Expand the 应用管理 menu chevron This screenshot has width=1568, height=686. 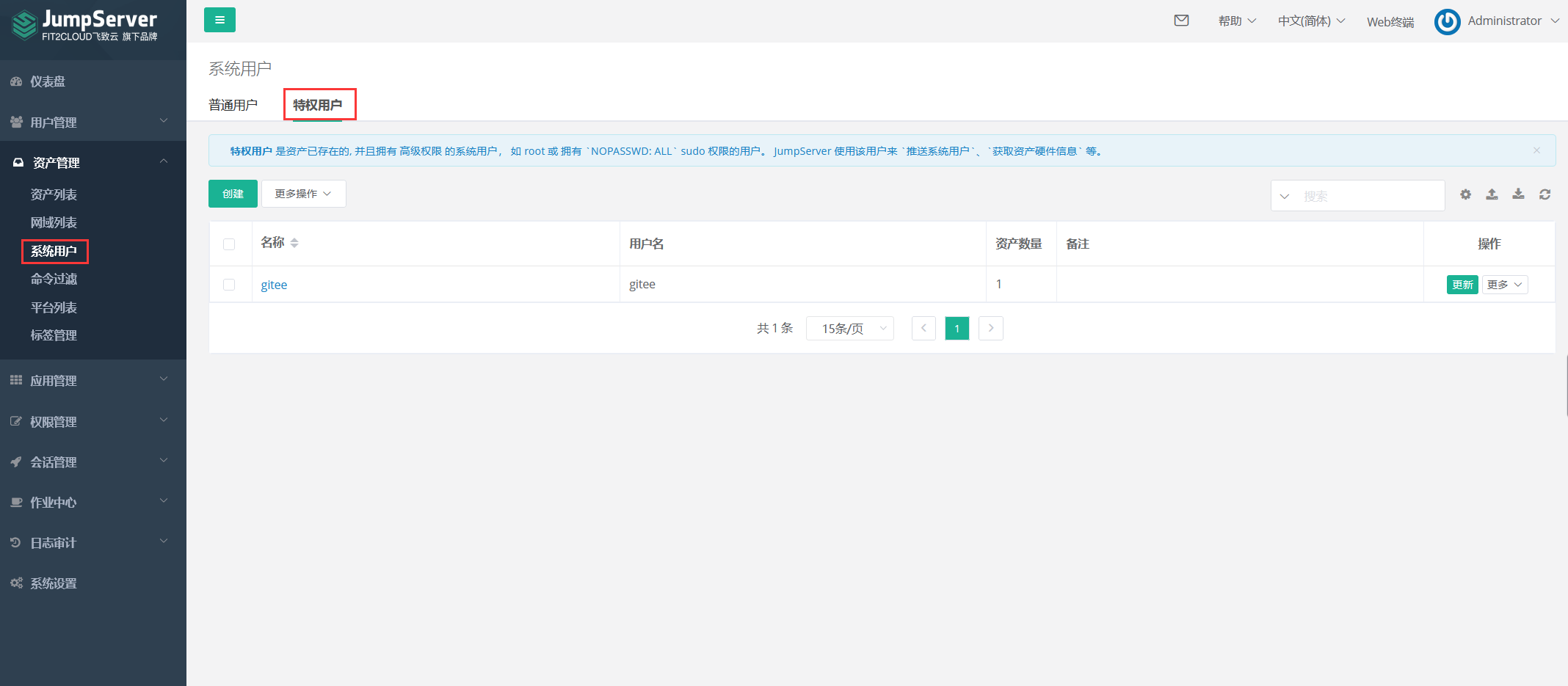(x=164, y=379)
